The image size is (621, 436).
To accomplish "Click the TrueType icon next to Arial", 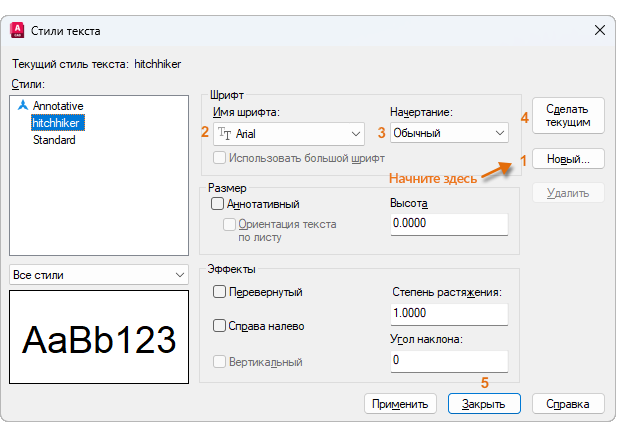I will pyautogui.click(x=225, y=132).
